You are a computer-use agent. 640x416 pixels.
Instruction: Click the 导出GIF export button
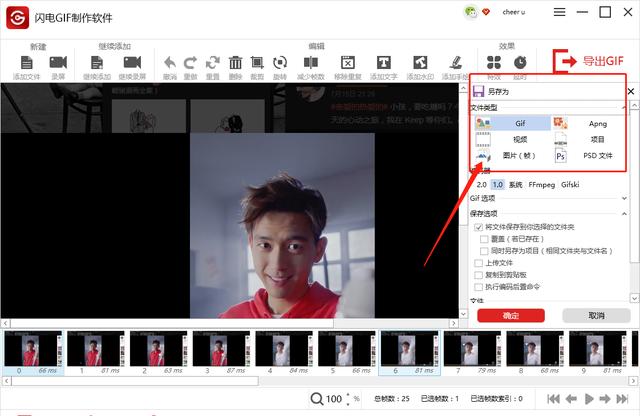tap(589, 61)
